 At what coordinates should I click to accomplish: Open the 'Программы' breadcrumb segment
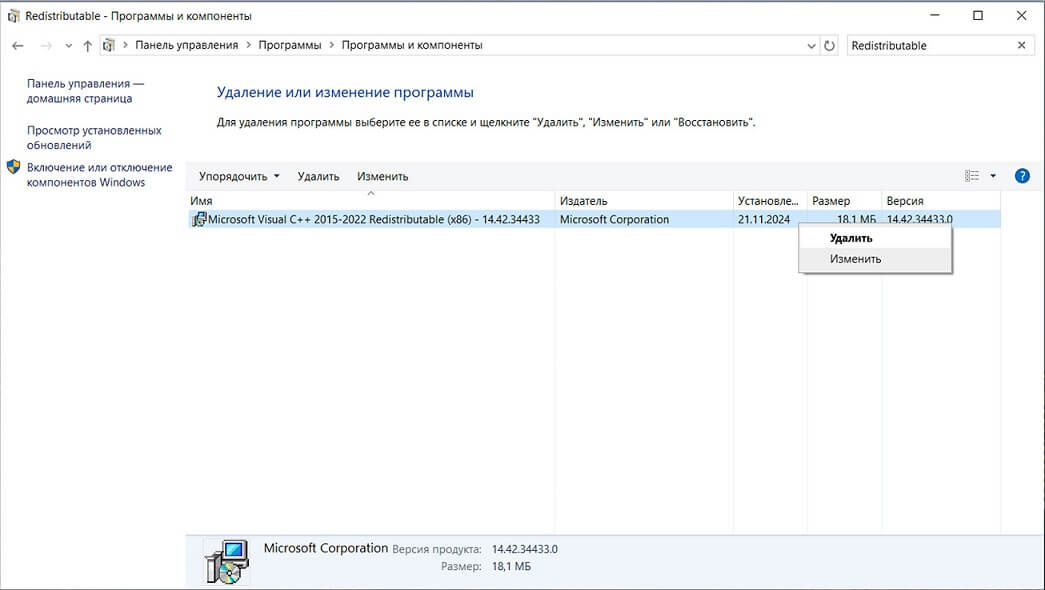pos(290,45)
